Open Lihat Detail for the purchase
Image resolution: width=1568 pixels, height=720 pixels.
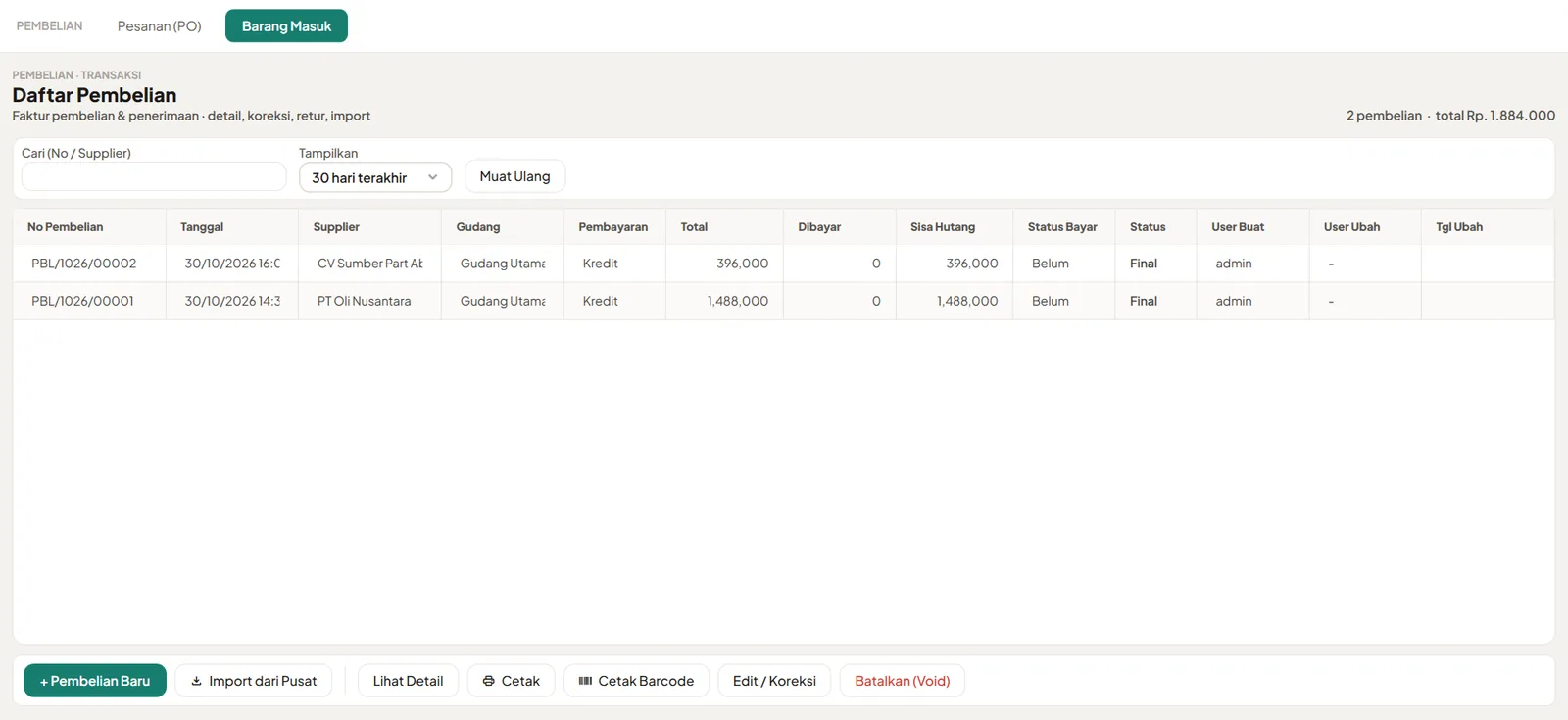[408, 681]
